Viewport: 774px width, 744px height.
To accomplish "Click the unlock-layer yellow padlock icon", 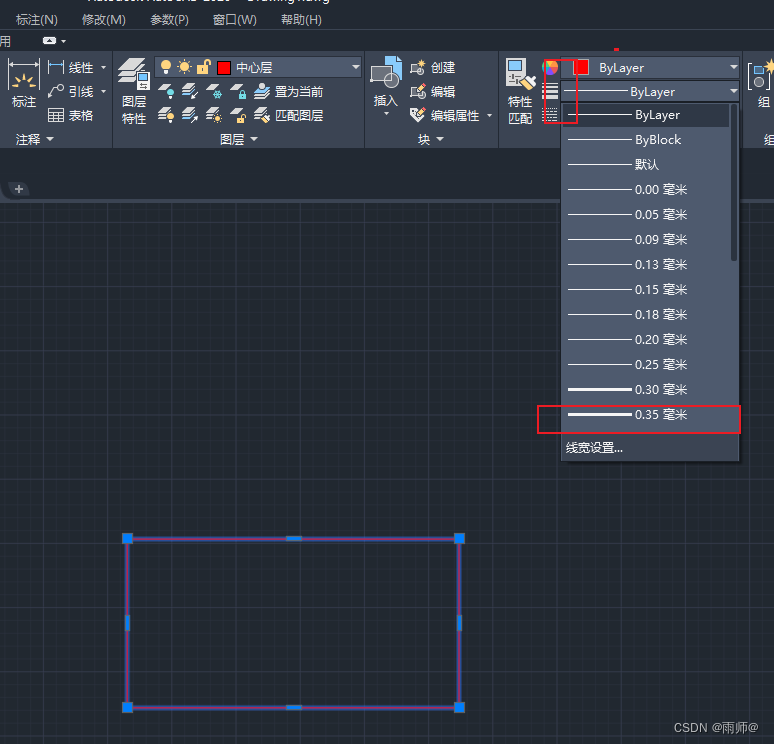I will pyautogui.click(x=238, y=116).
